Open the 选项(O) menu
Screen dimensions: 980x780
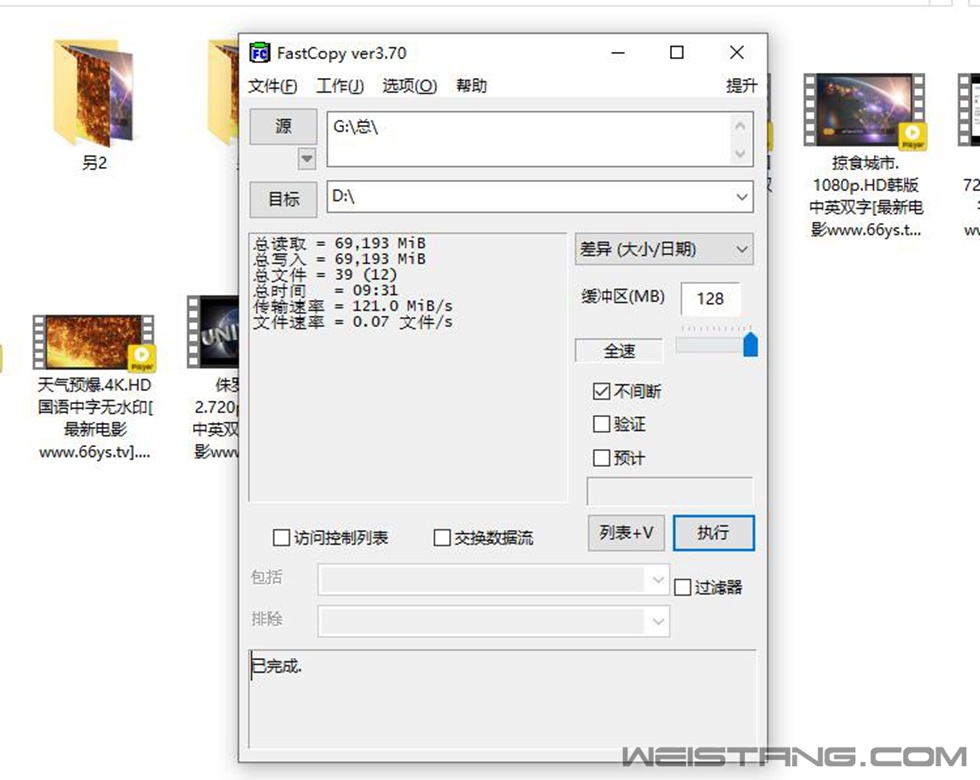(x=409, y=86)
